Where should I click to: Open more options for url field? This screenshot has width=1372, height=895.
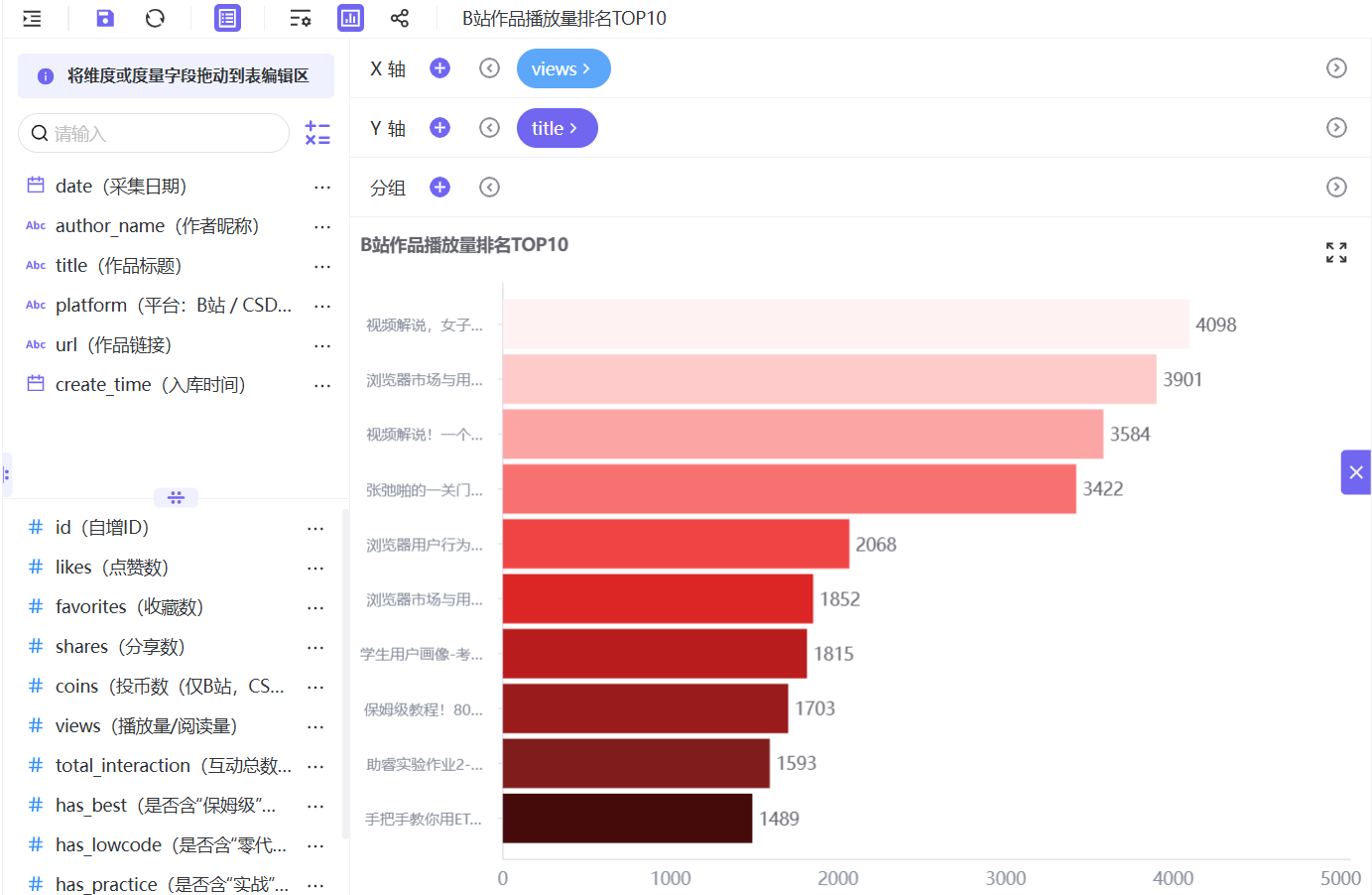point(322,345)
